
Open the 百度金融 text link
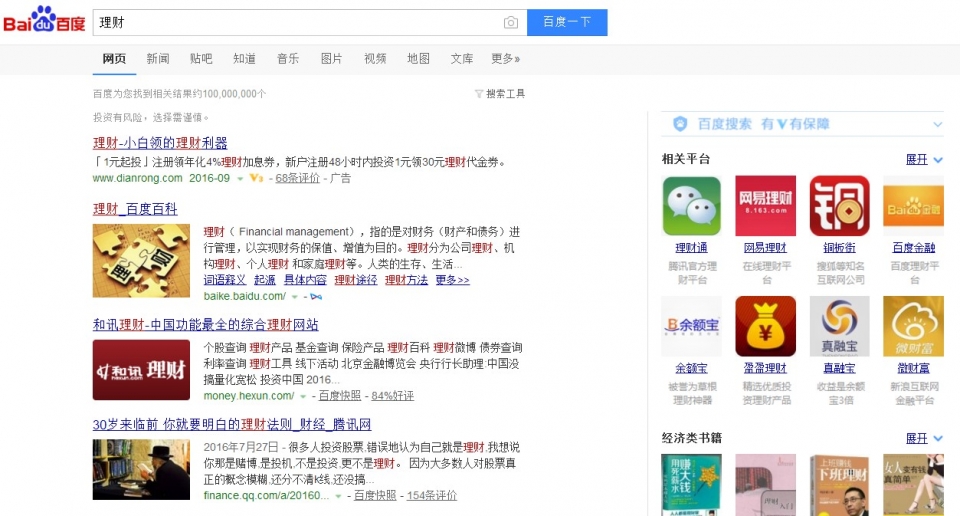coord(913,248)
